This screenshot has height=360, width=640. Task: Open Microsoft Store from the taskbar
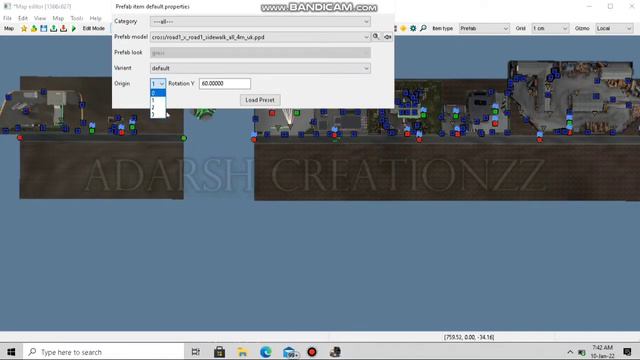click(219, 352)
